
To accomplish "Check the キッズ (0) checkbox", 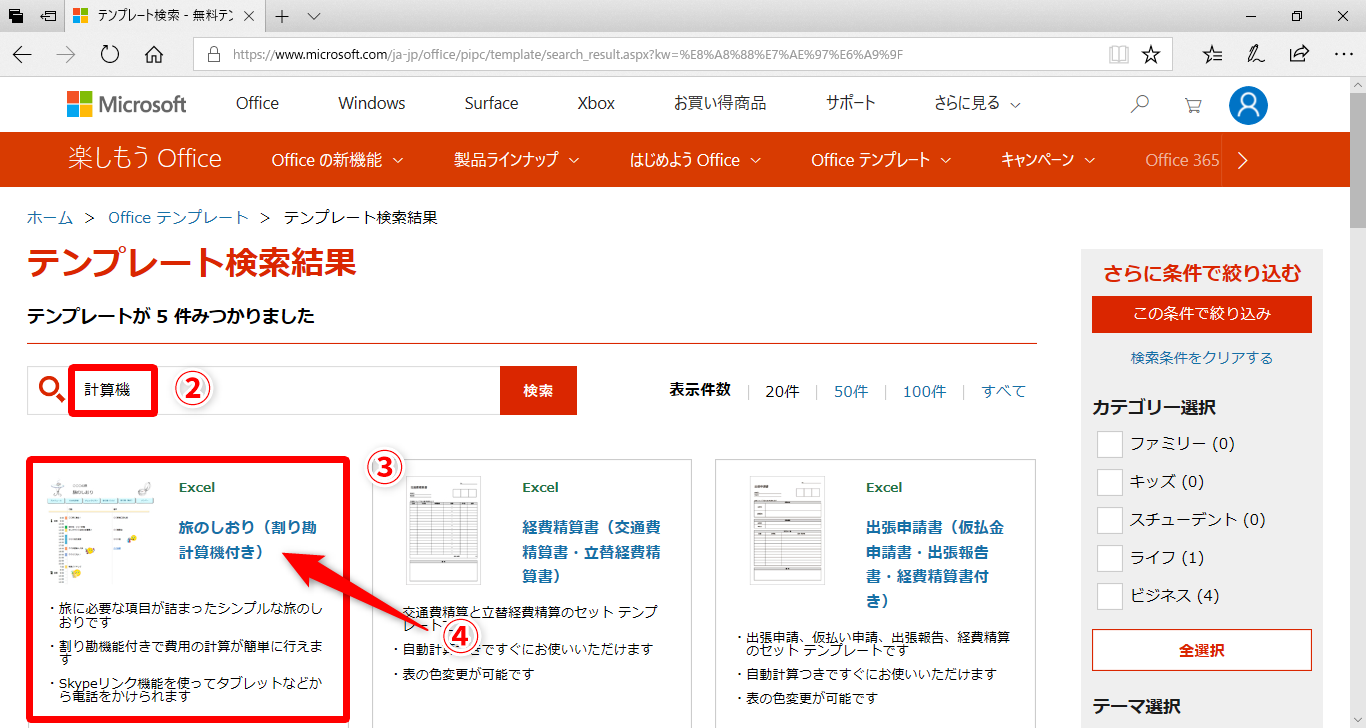I will point(1110,481).
